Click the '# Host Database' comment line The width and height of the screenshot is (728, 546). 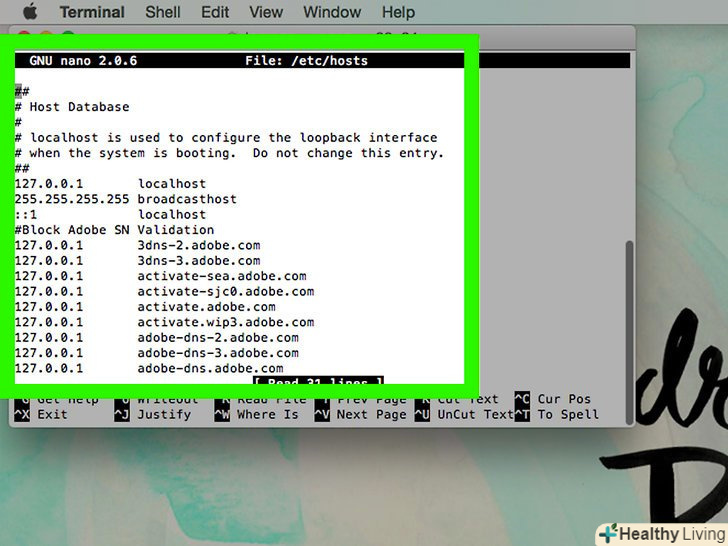(x=72, y=107)
